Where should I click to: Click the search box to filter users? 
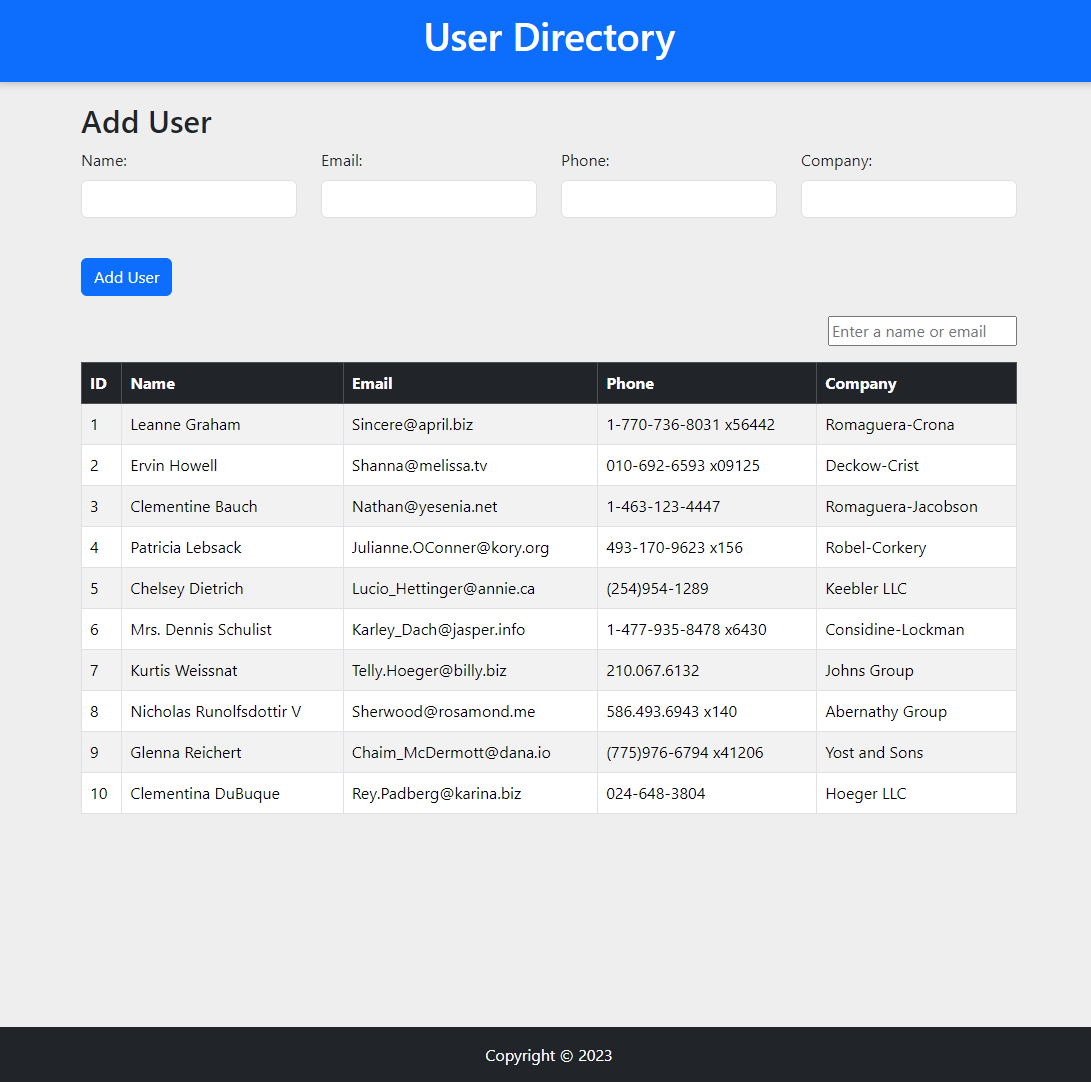(x=921, y=331)
